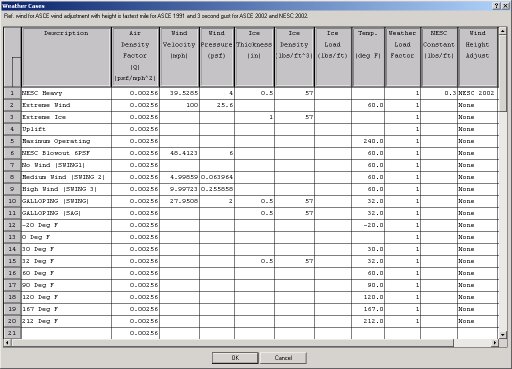Screen dimensions: 512x369
Task: Select the 'Maximum Operating' description cell
Action: [x=66, y=141]
